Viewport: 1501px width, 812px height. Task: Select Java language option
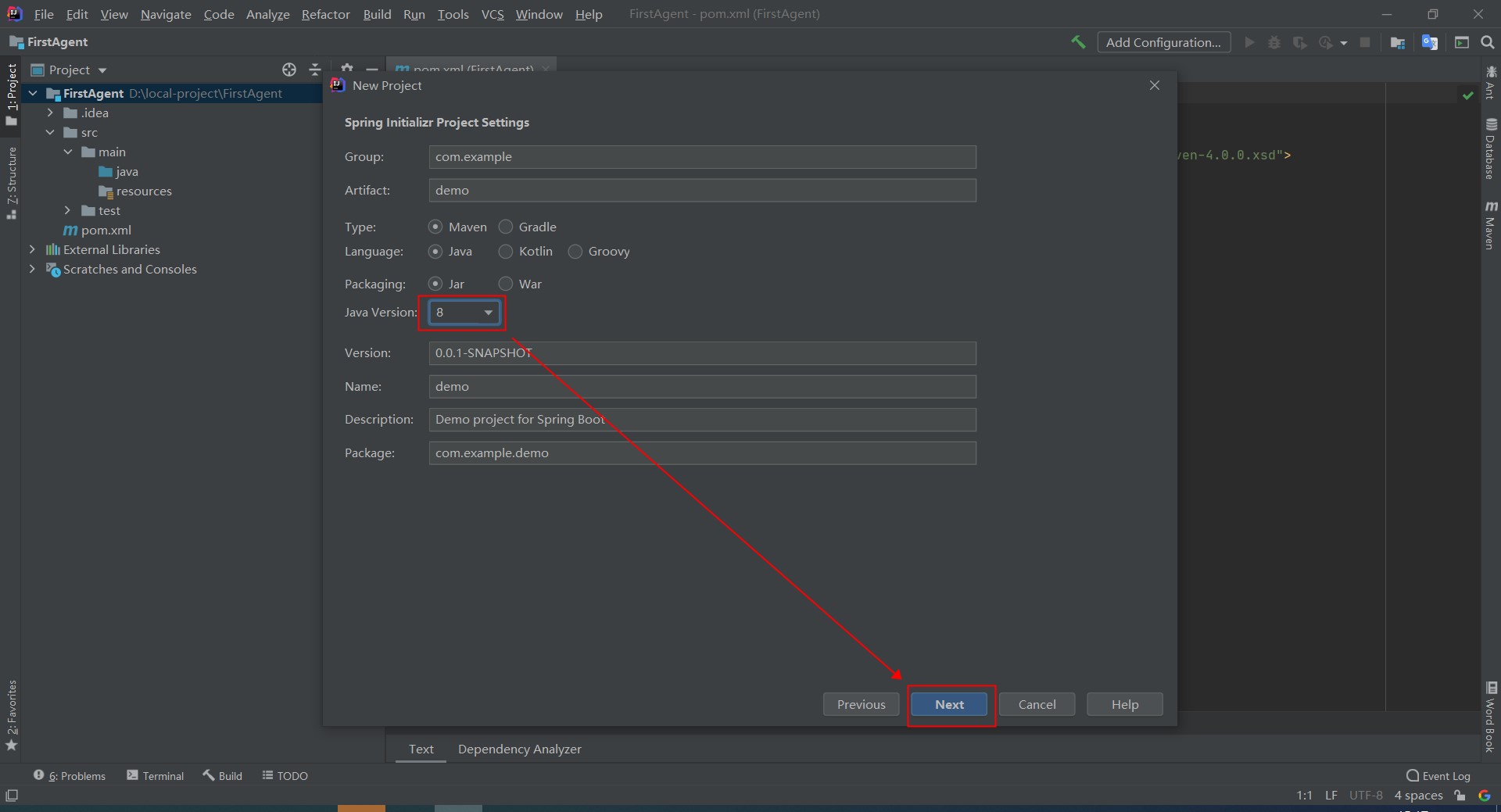[x=450, y=252]
